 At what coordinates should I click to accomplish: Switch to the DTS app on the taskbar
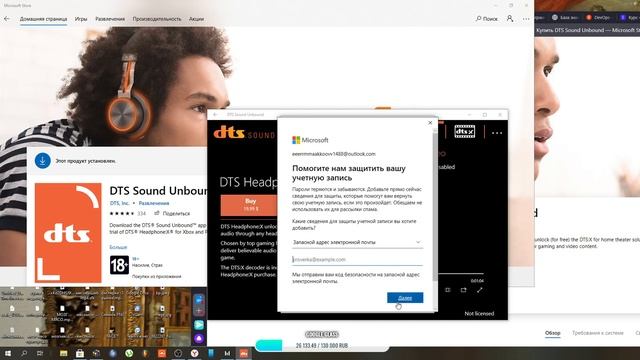click(x=244, y=353)
